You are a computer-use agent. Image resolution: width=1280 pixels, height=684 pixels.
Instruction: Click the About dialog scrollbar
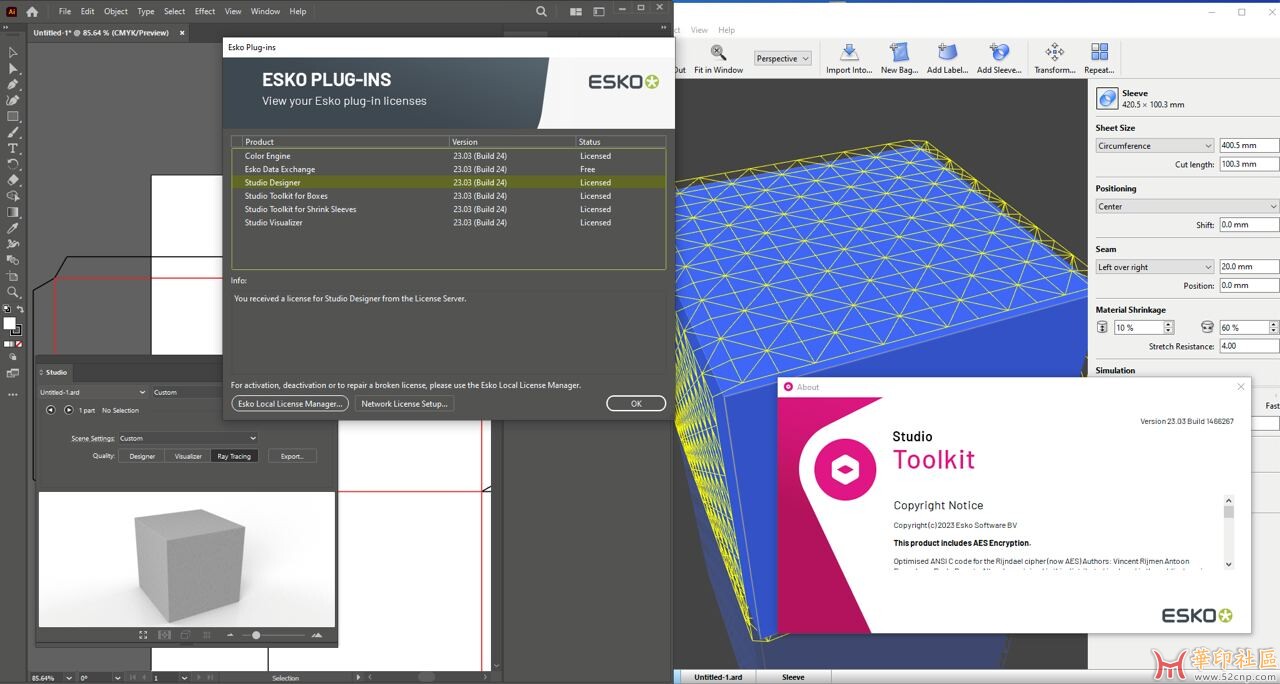(x=1229, y=512)
